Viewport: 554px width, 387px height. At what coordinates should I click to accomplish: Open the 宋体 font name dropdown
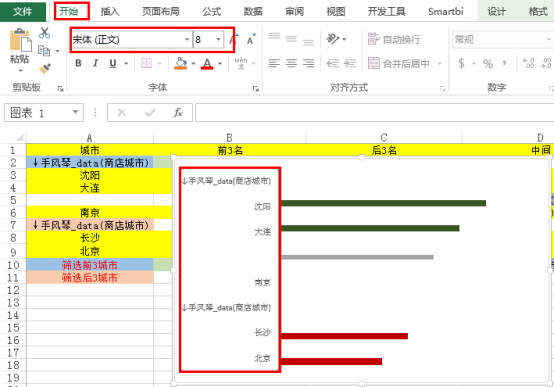pos(187,39)
